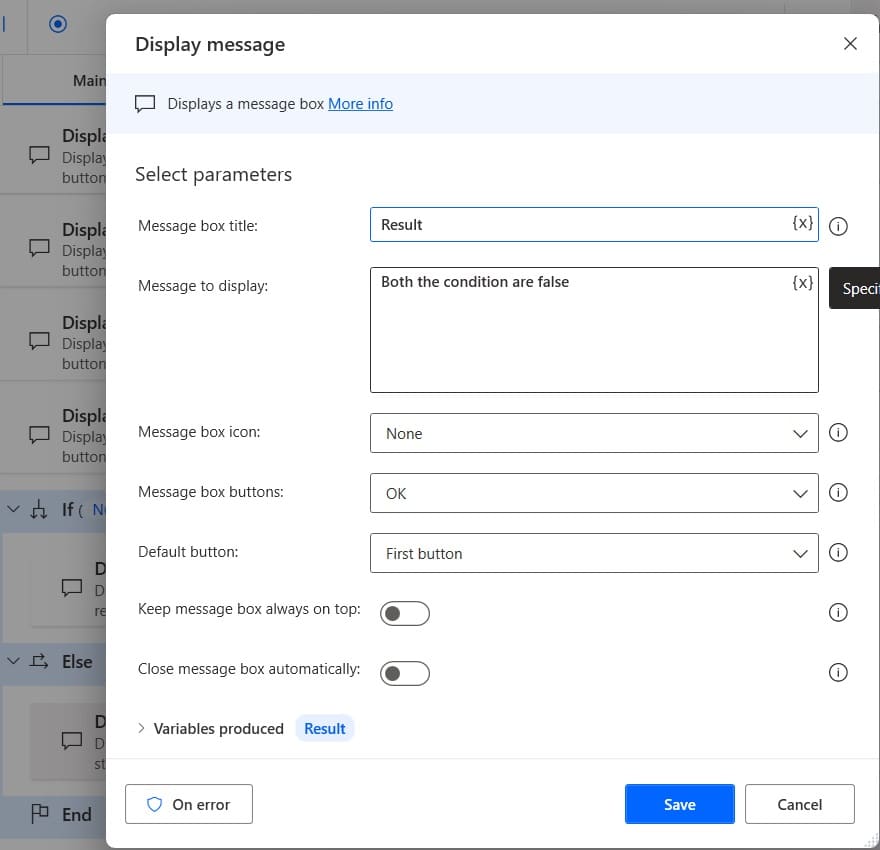Open the Message box buttons dropdown
This screenshot has width=880, height=850.
point(594,493)
